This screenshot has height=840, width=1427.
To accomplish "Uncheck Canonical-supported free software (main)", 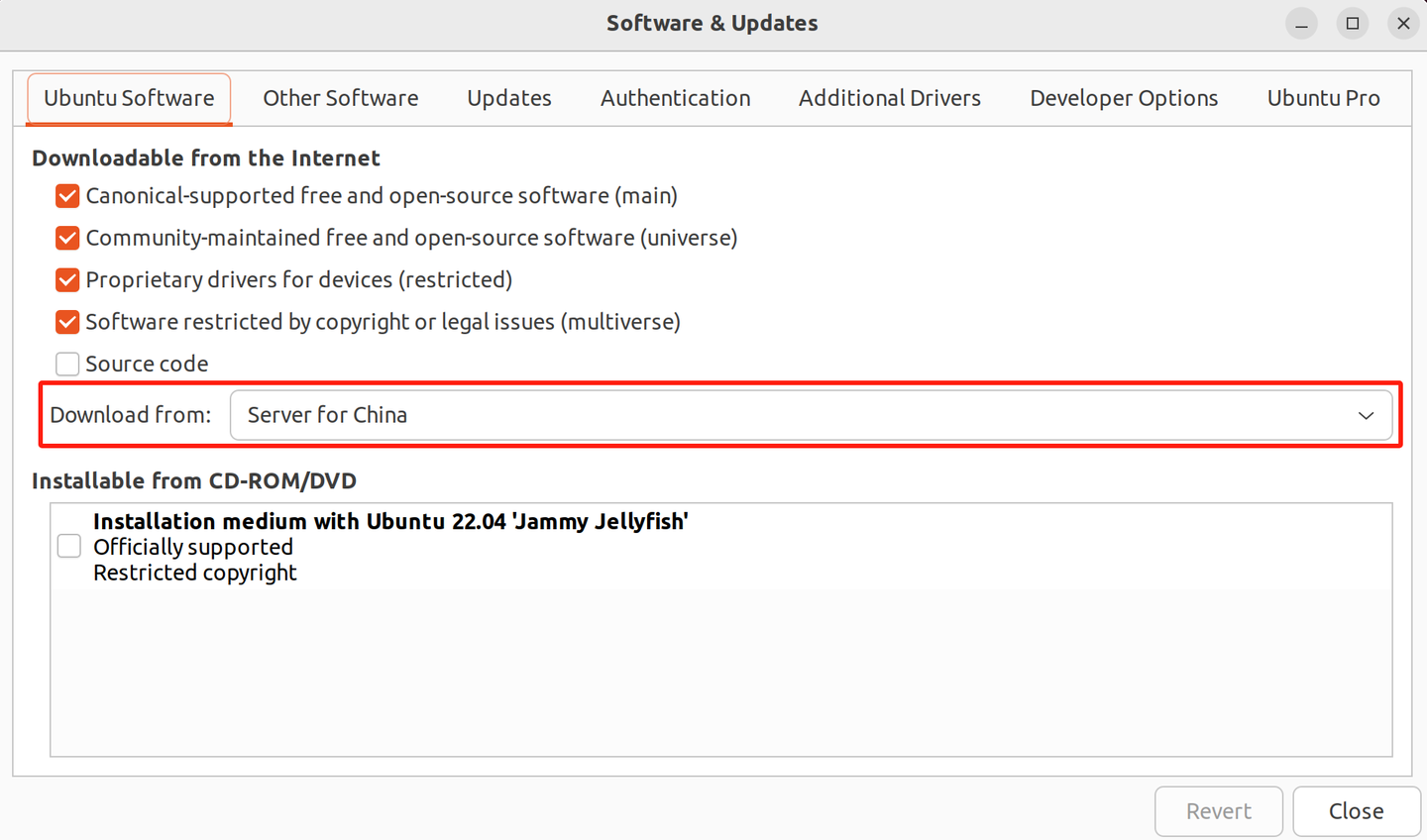I will [66, 196].
